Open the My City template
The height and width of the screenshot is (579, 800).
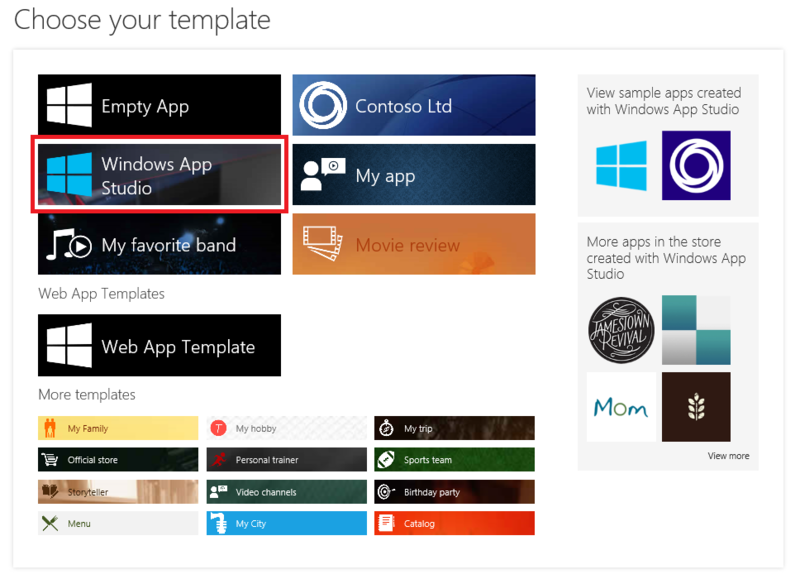(286, 523)
